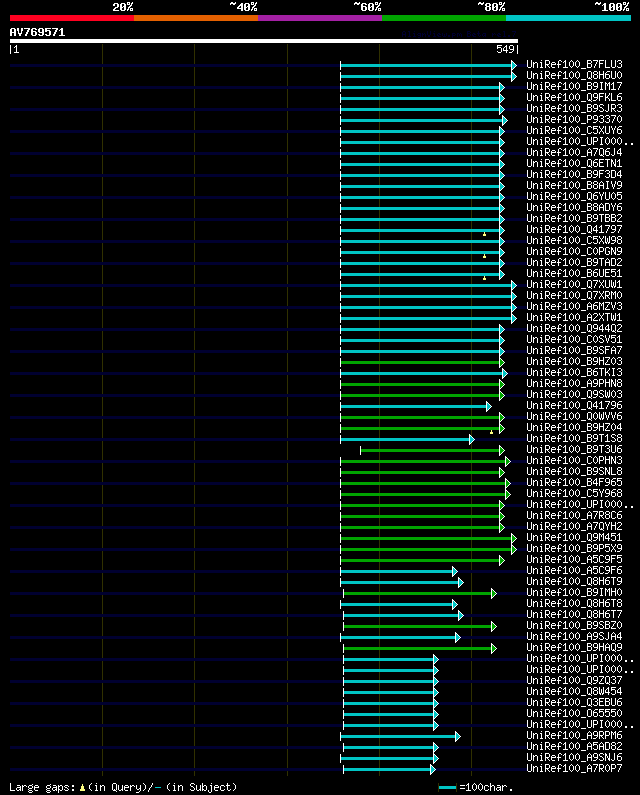This screenshot has height=795, width=640.
Task: Select the UniRef100_B9HZ03 label
Action: click(x=574, y=362)
